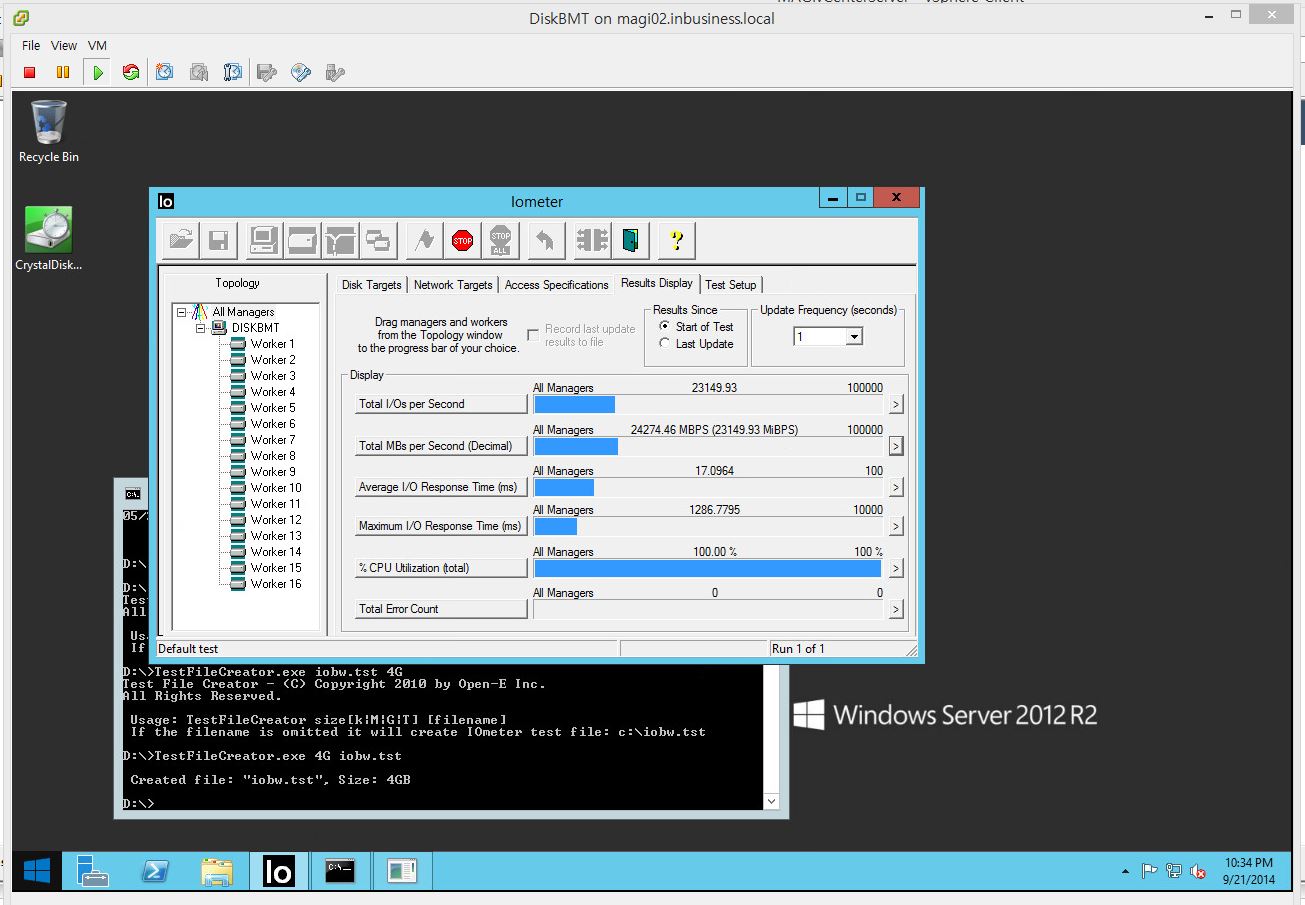Click the Connect CD/DVD device icon
The height and width of the screenshot is (905, 1305).
point(301,72)
